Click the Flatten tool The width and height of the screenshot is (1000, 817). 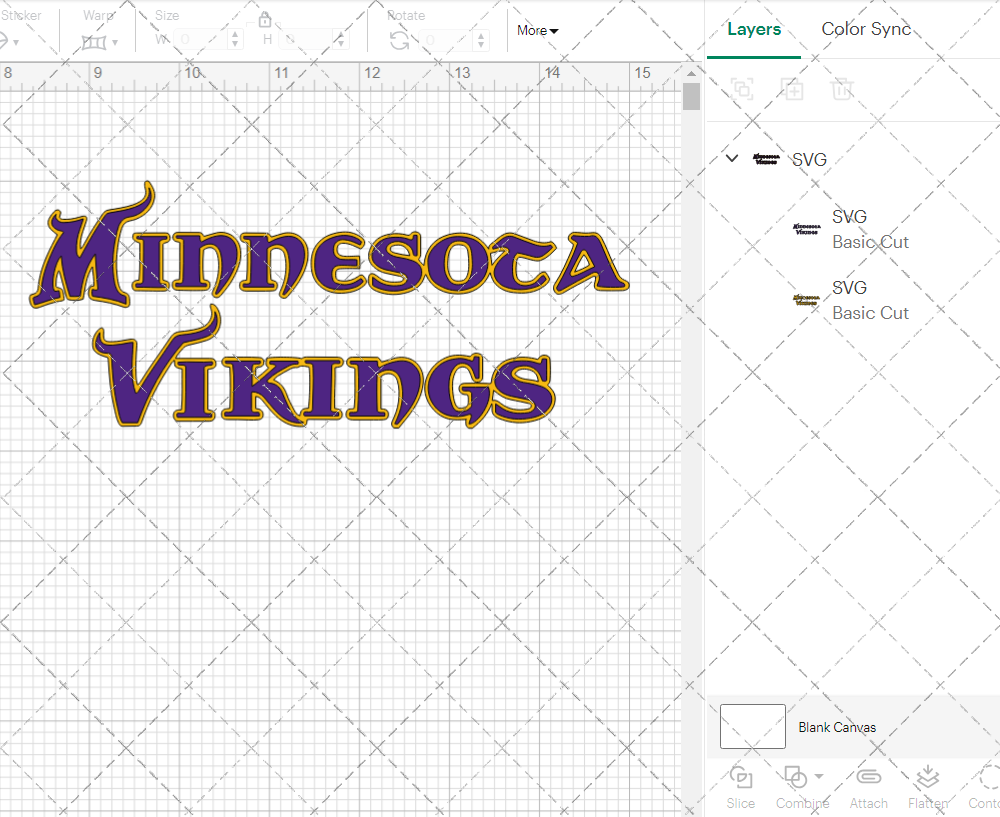pyautogui.click(x=928, y=788)
